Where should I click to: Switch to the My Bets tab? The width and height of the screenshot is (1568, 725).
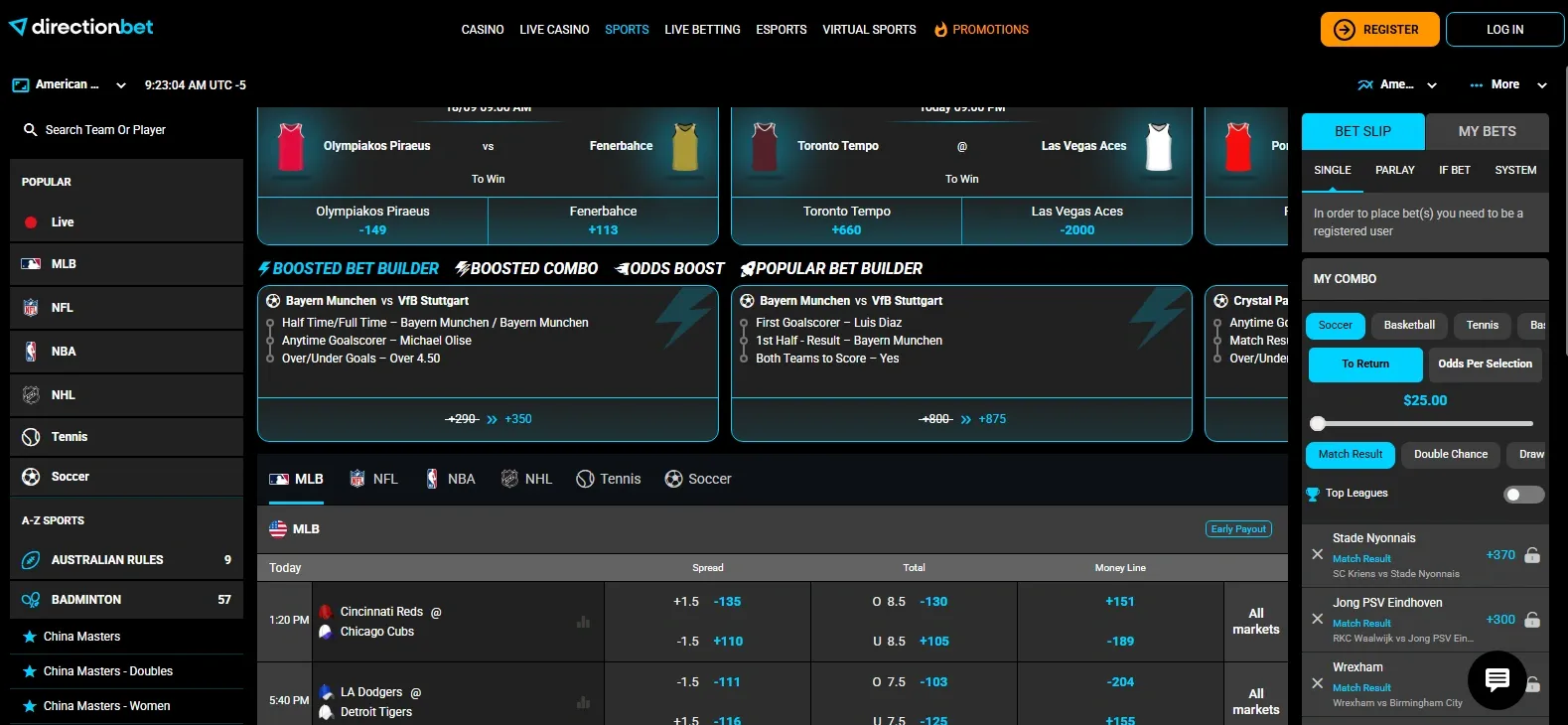click(1487, 131)
